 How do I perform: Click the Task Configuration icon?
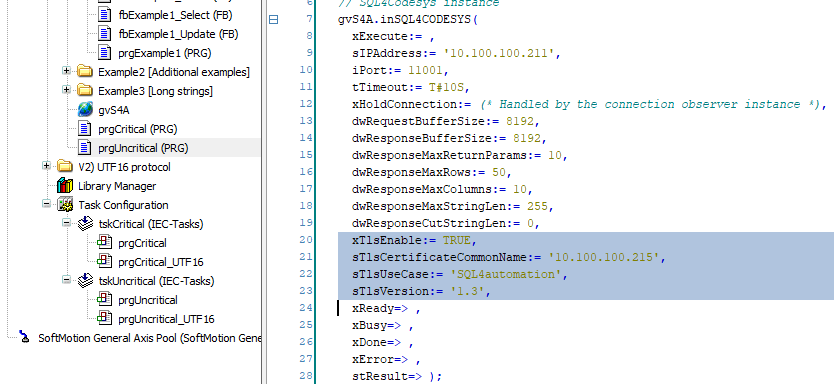(x=65, y=205)
